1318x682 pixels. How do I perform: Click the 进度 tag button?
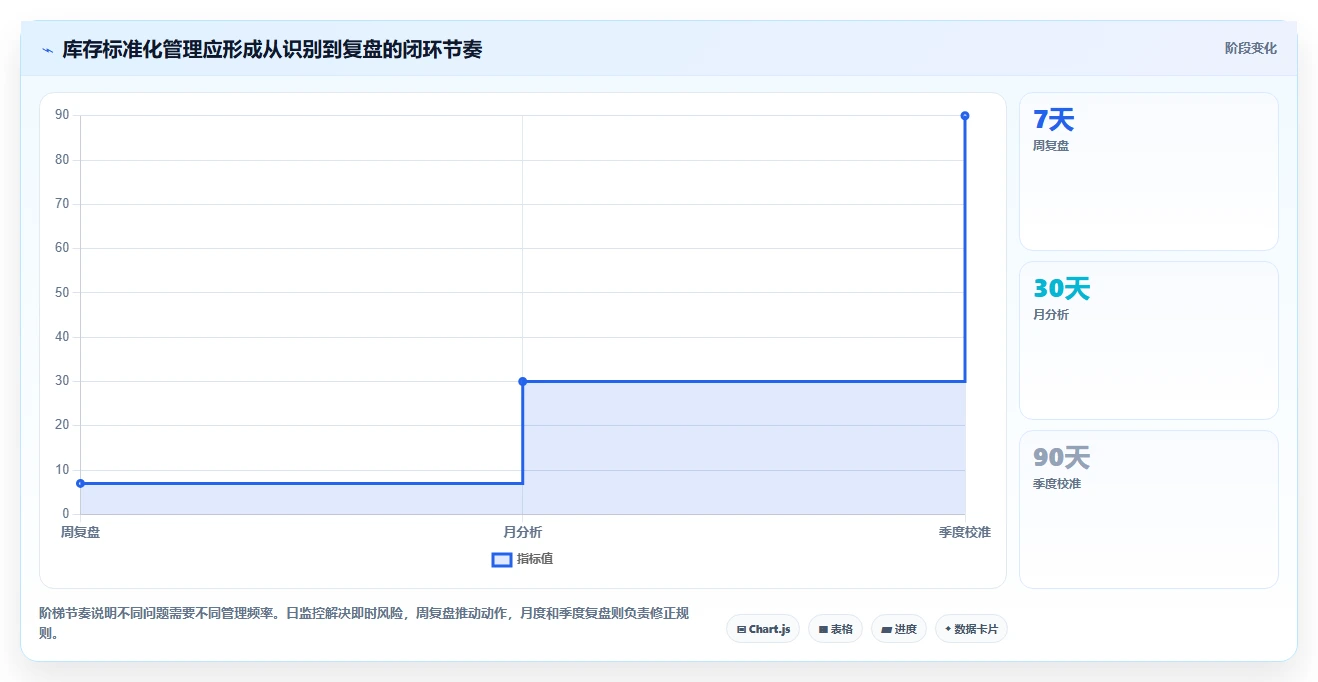point(899,629)
